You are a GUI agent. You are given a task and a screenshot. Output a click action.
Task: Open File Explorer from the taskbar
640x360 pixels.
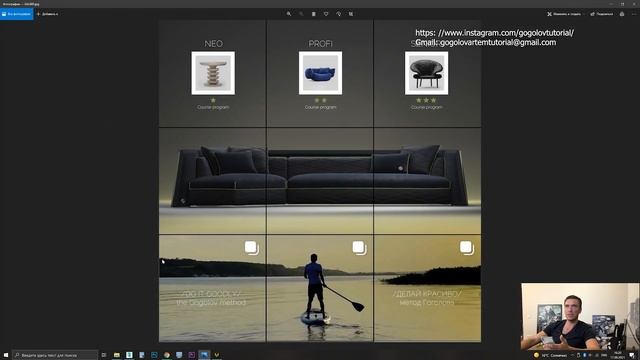click(x=117, y=355)
